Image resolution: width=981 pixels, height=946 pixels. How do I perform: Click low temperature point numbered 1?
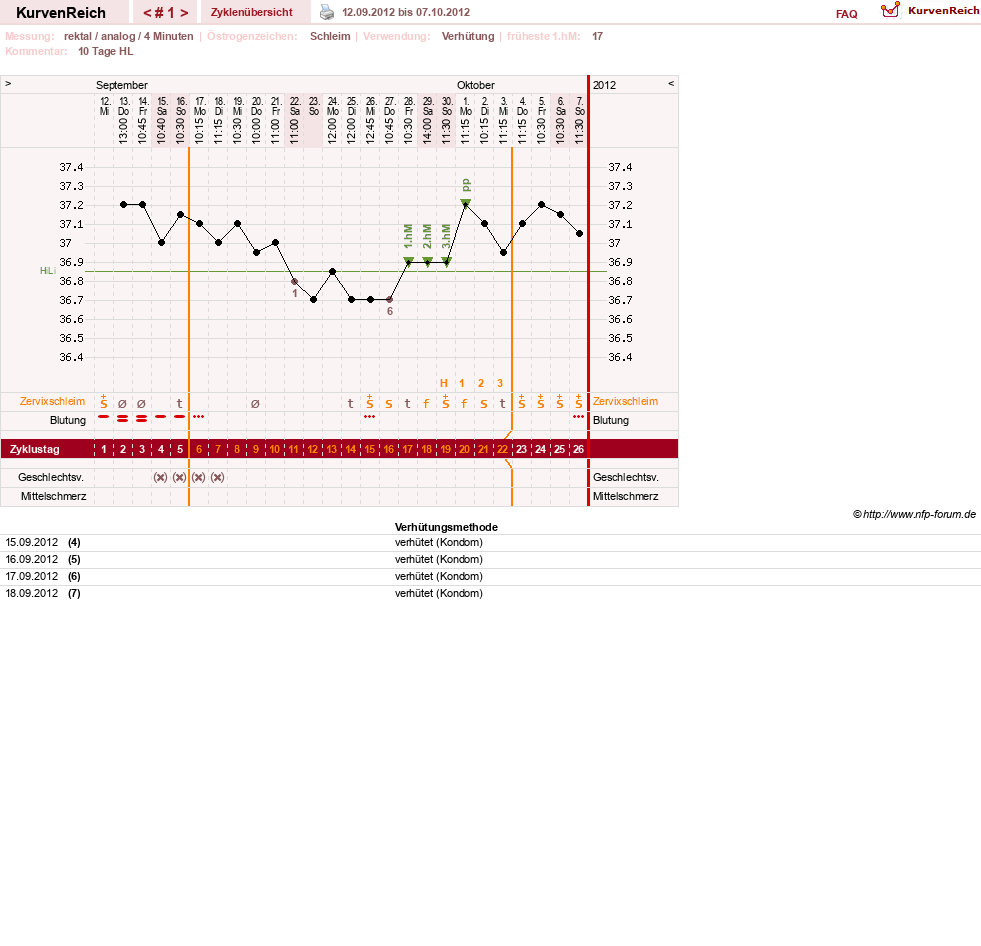[294, 282]
